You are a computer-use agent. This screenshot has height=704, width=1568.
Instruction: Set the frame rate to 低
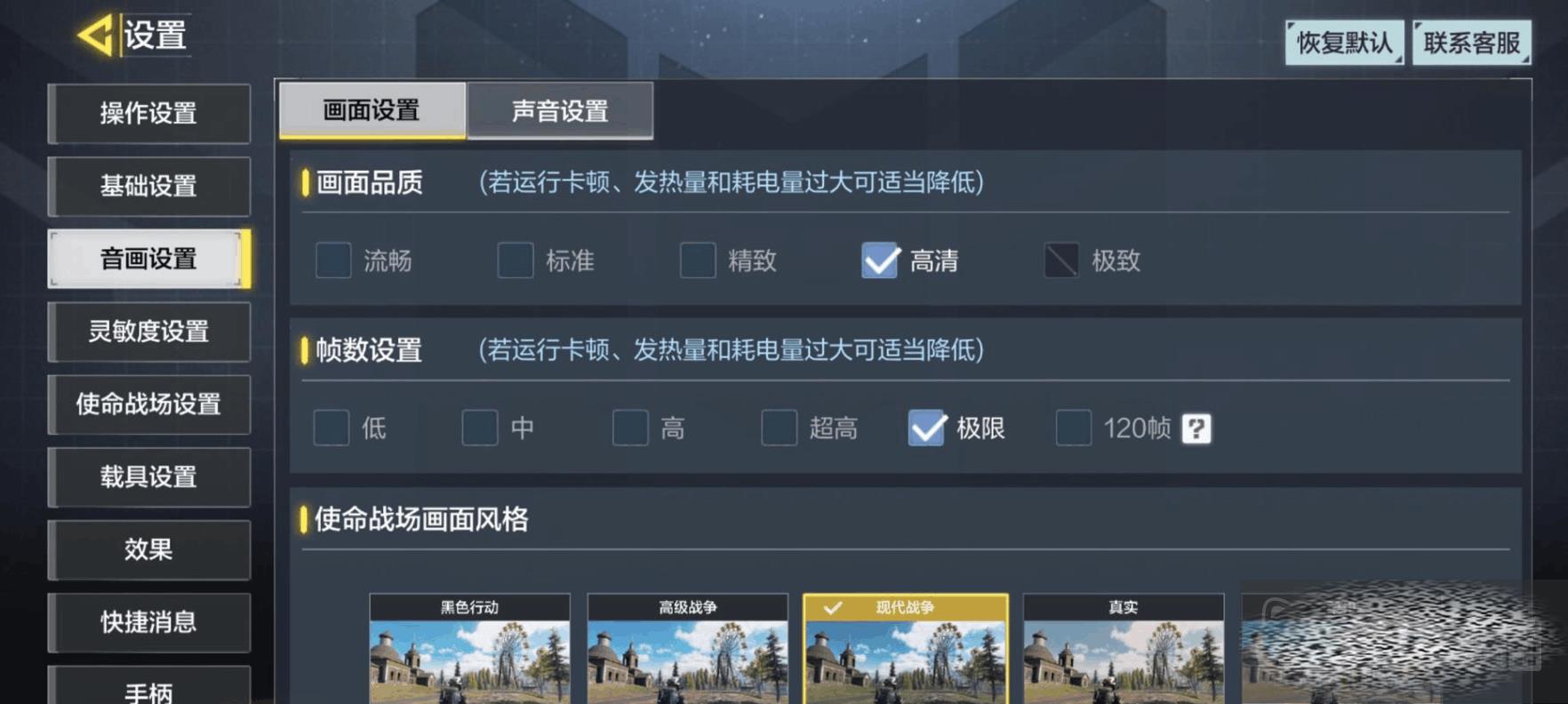pos(332,428)
